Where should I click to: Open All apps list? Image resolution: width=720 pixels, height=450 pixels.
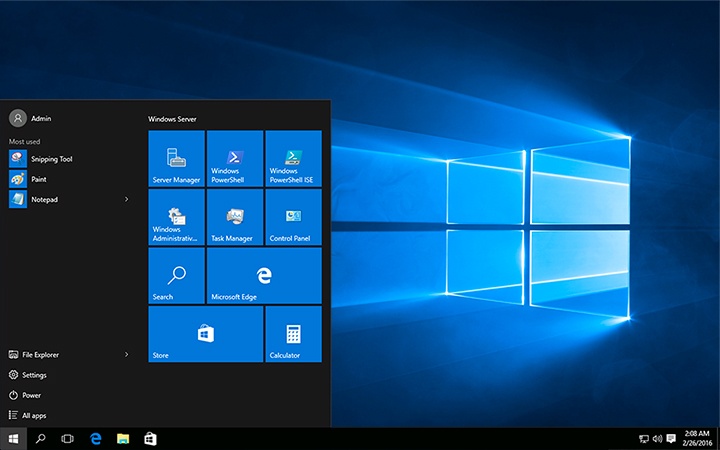click(x=28, y=416)
